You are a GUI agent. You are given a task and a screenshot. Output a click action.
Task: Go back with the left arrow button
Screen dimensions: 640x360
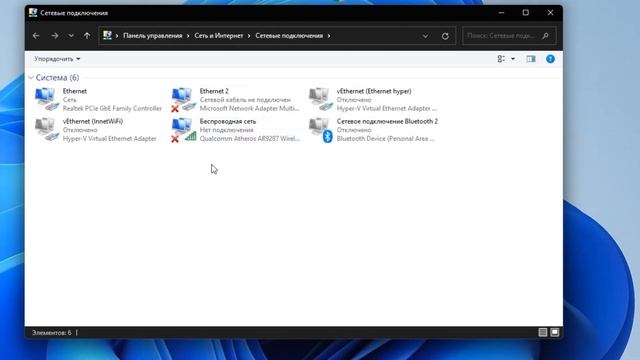(36, 36)
